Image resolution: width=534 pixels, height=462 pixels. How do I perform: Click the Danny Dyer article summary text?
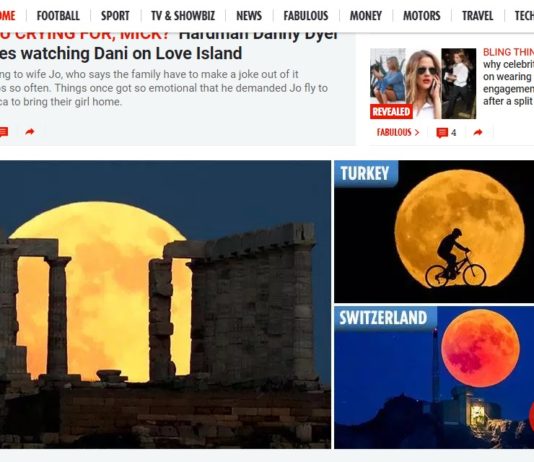tap(164, 88)
